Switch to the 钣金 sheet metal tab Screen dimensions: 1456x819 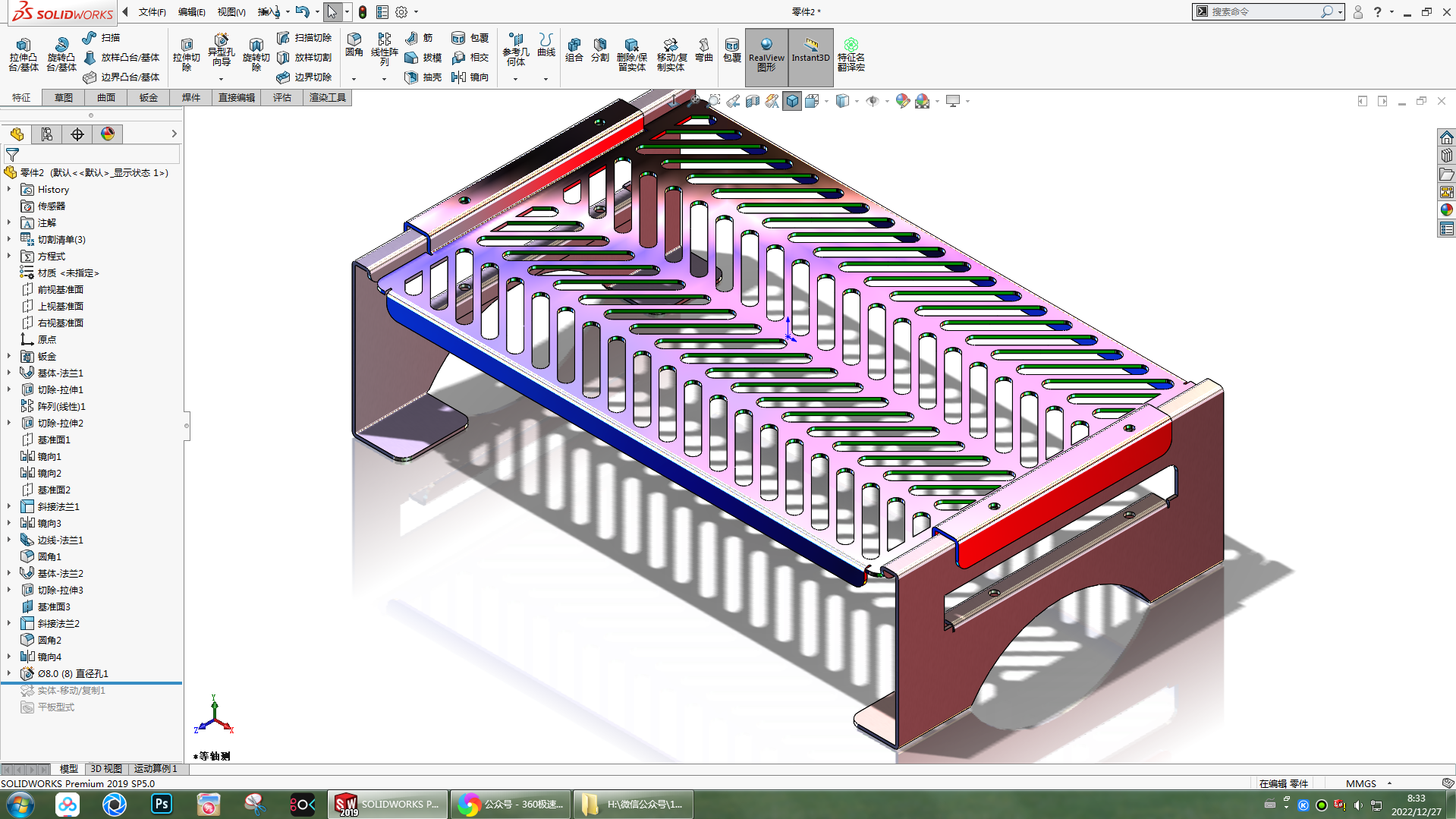(x=149, y=98)
